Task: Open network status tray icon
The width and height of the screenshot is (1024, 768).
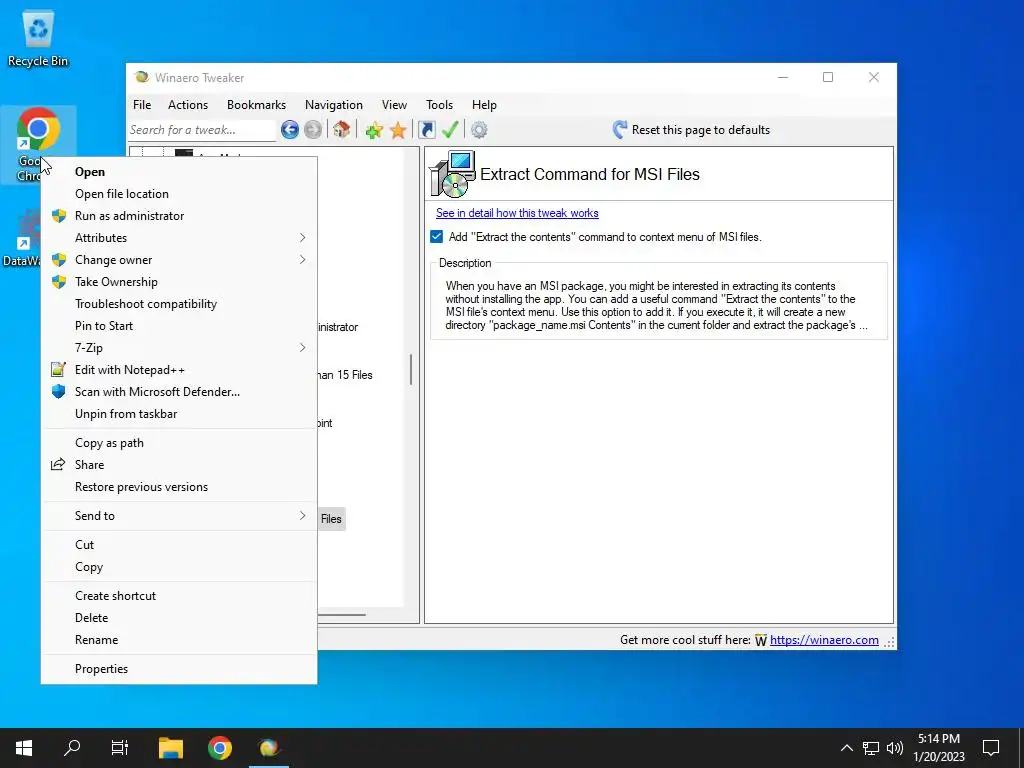Action: pos(871,748)
